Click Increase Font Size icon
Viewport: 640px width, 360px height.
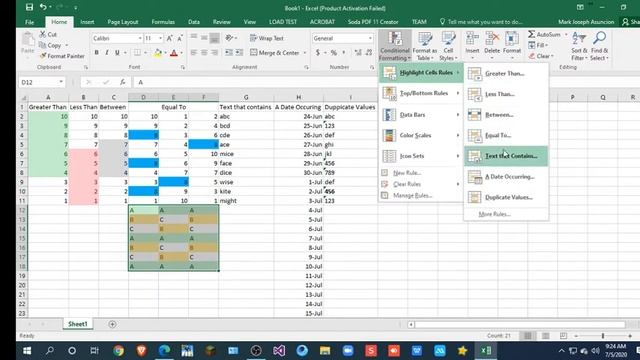pos(169,38)
